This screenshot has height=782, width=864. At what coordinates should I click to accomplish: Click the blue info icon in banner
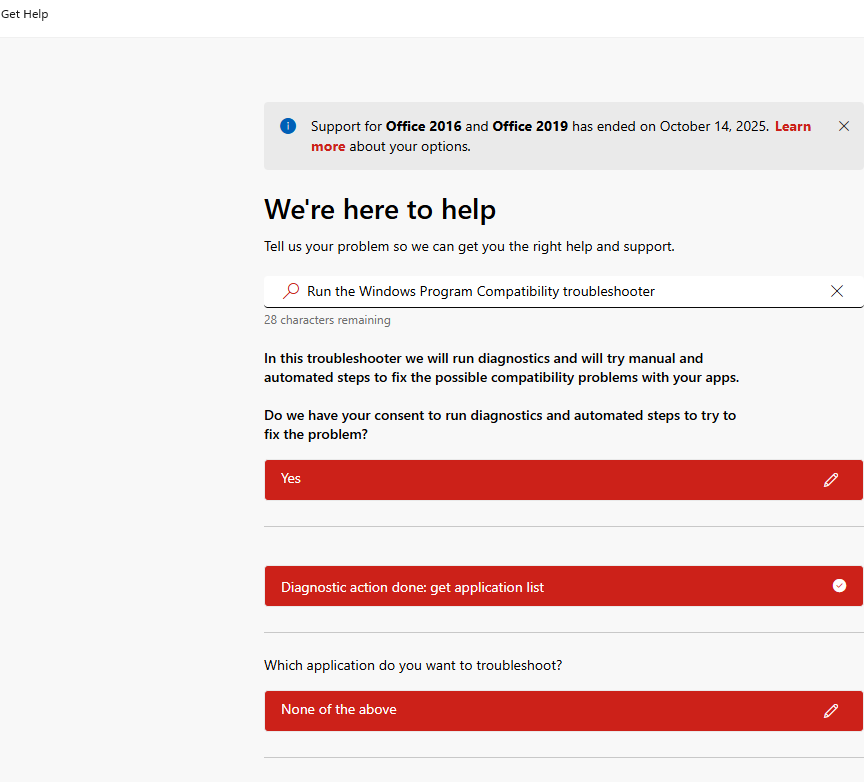click(288, 126)
